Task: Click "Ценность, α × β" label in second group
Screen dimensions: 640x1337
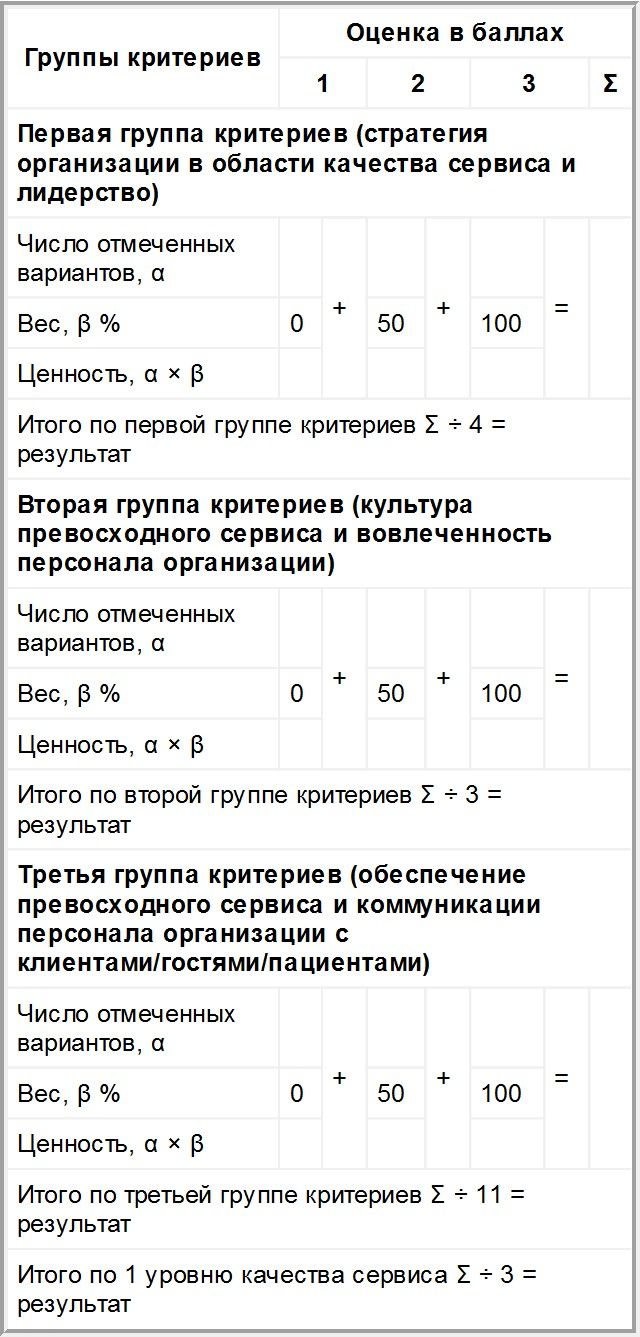Action: point(111,745)
